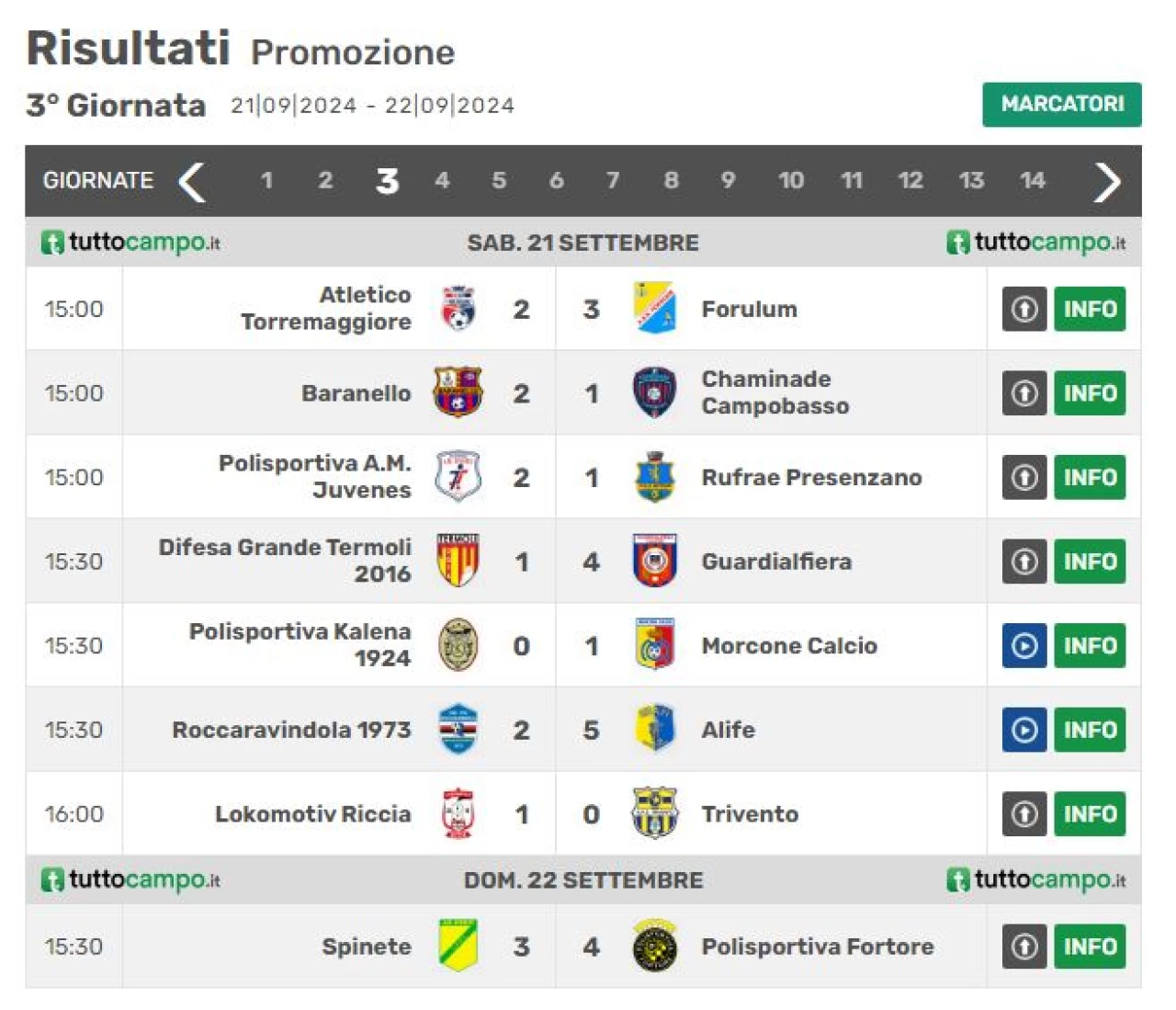Select giornata 10 tab

click(791, 181)
